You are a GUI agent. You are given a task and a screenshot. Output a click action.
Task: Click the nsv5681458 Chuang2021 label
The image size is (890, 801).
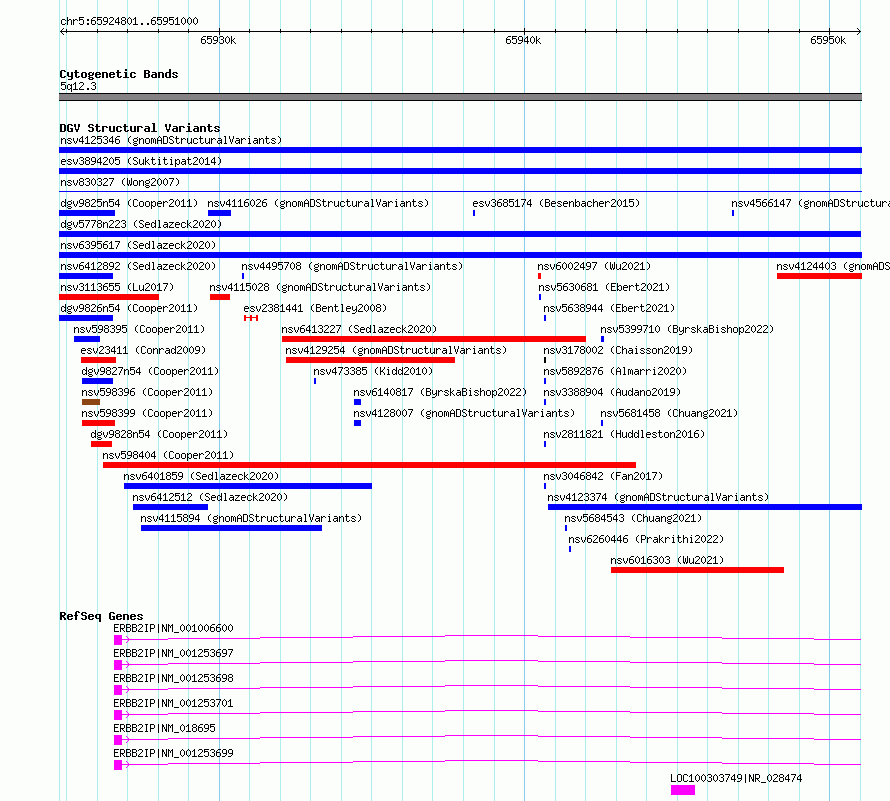(669, 413)
